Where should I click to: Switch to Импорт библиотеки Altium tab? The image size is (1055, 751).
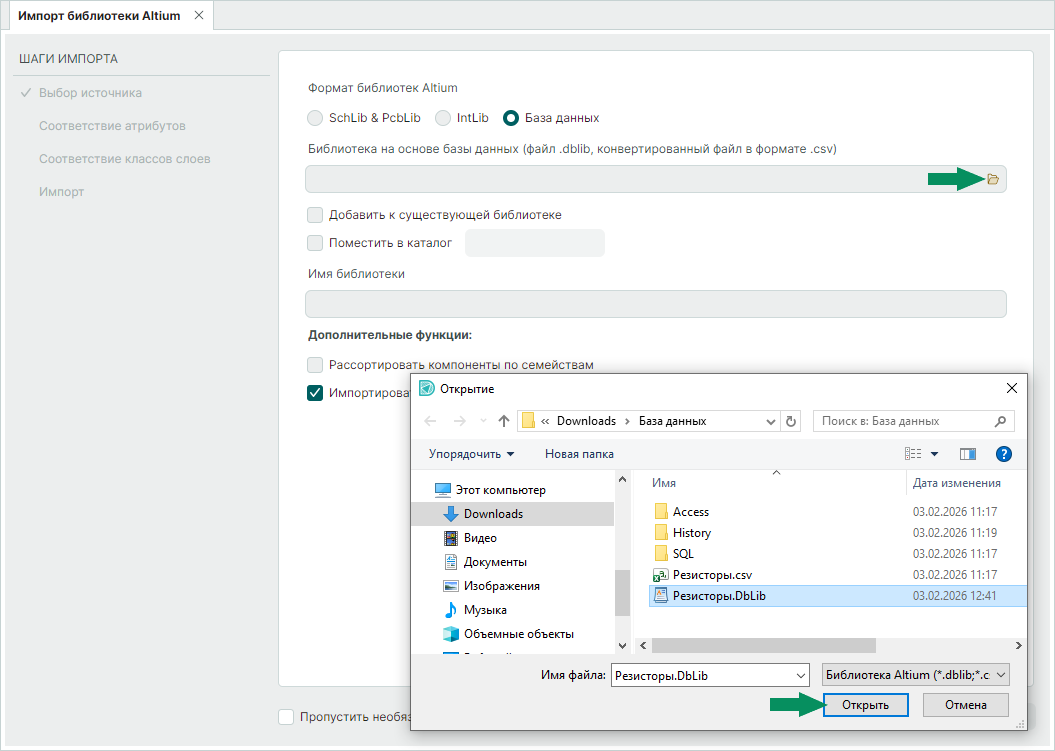[x=98, y=15]
